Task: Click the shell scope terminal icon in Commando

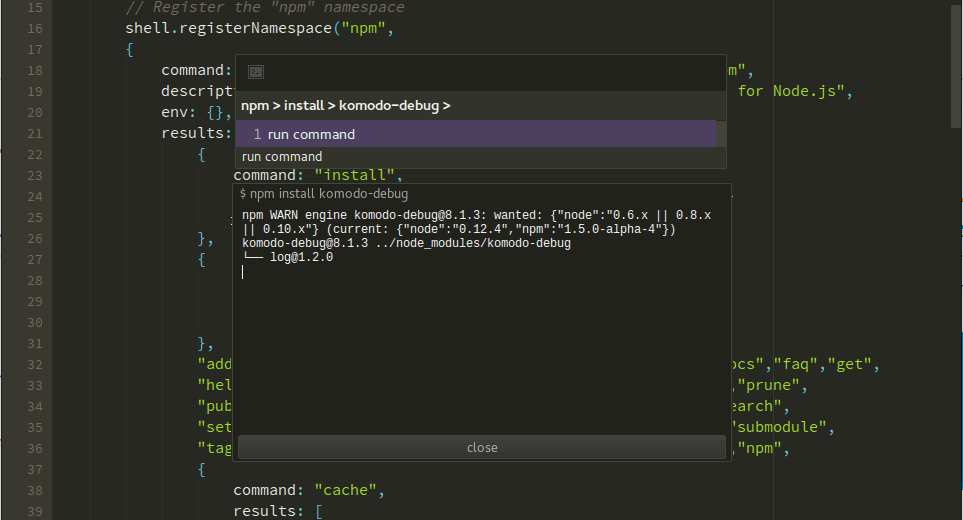Action: pos(255,72)
